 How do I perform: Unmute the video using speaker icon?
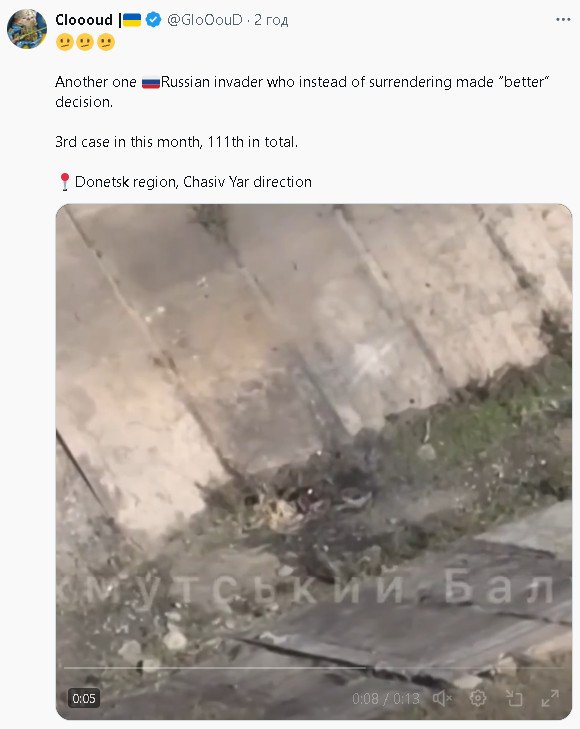click(x=442, y=698)
